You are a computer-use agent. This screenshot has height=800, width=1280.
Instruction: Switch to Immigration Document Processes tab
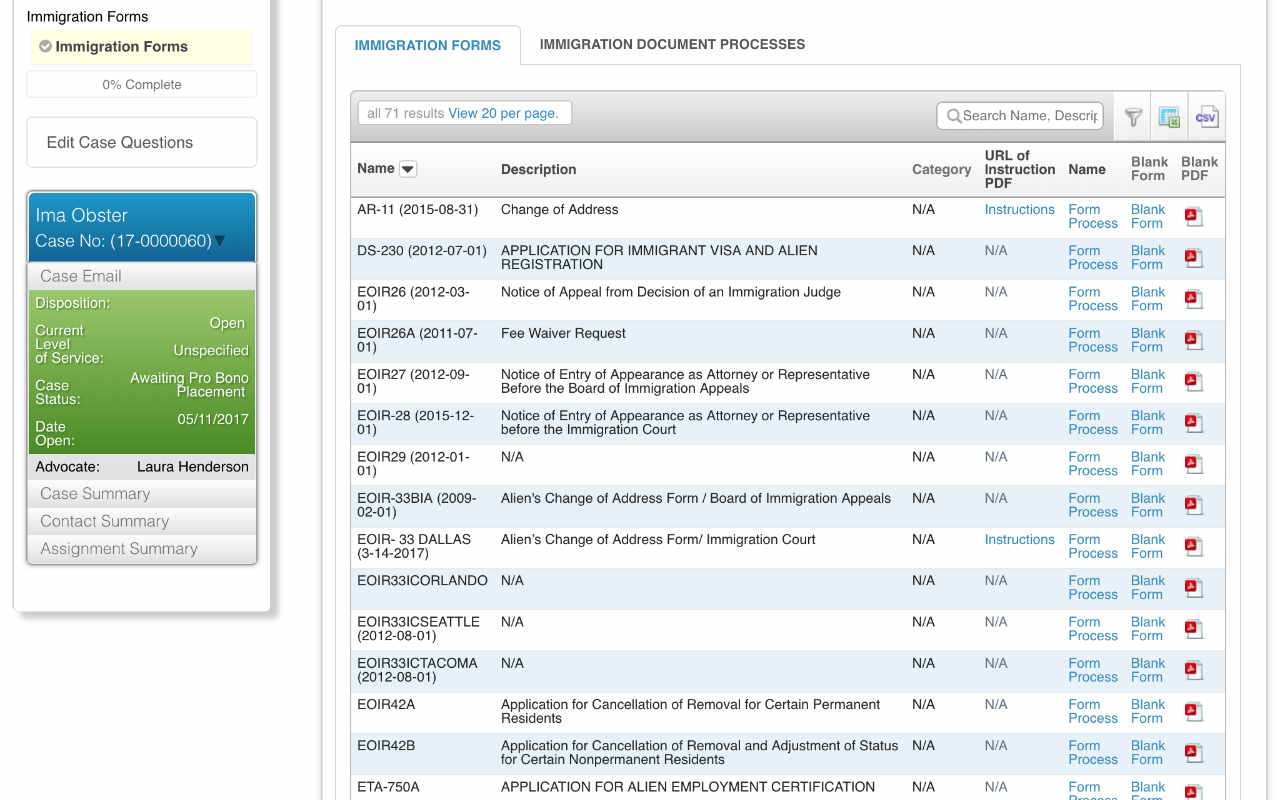pos(672,44)
